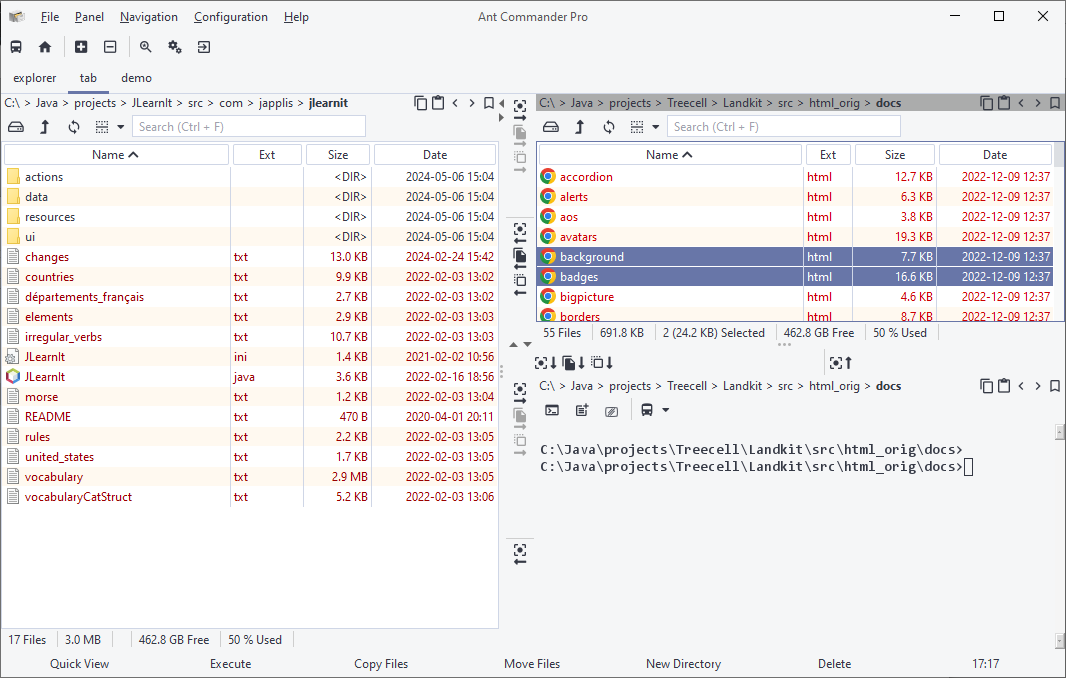This screenshot has height=678, width=1066.
Task: Refresh the right docs panel listing
Action: (609, 126)
